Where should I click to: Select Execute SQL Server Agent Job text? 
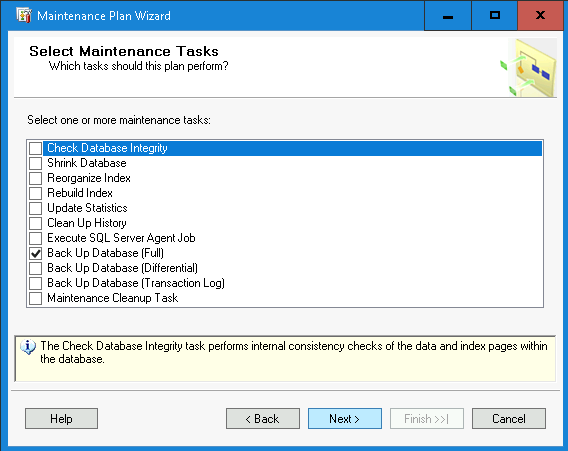click(121, 238)
